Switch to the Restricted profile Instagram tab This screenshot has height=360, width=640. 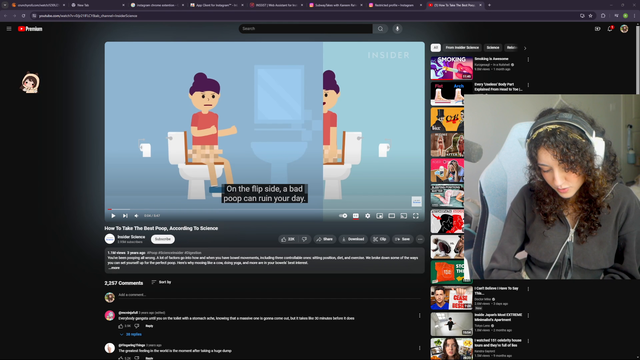pos(395,5)
